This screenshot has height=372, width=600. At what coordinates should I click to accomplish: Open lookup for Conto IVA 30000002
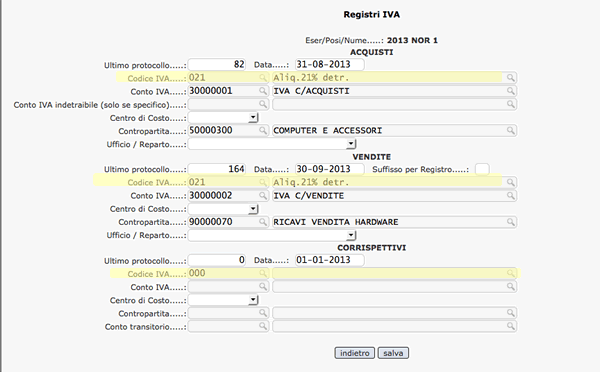[263, 196]
